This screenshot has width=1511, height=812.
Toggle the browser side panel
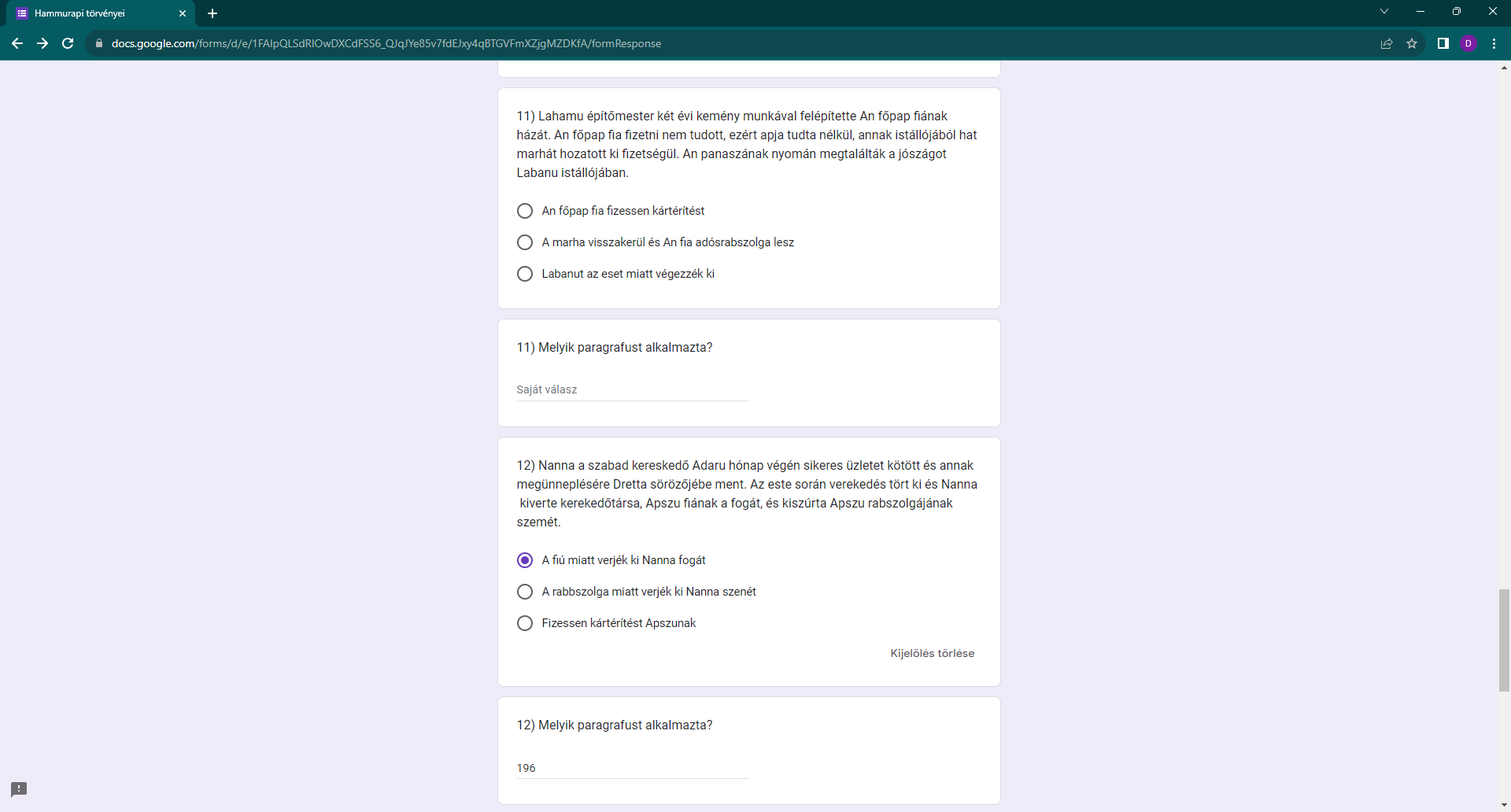(x=1443, y=43)
